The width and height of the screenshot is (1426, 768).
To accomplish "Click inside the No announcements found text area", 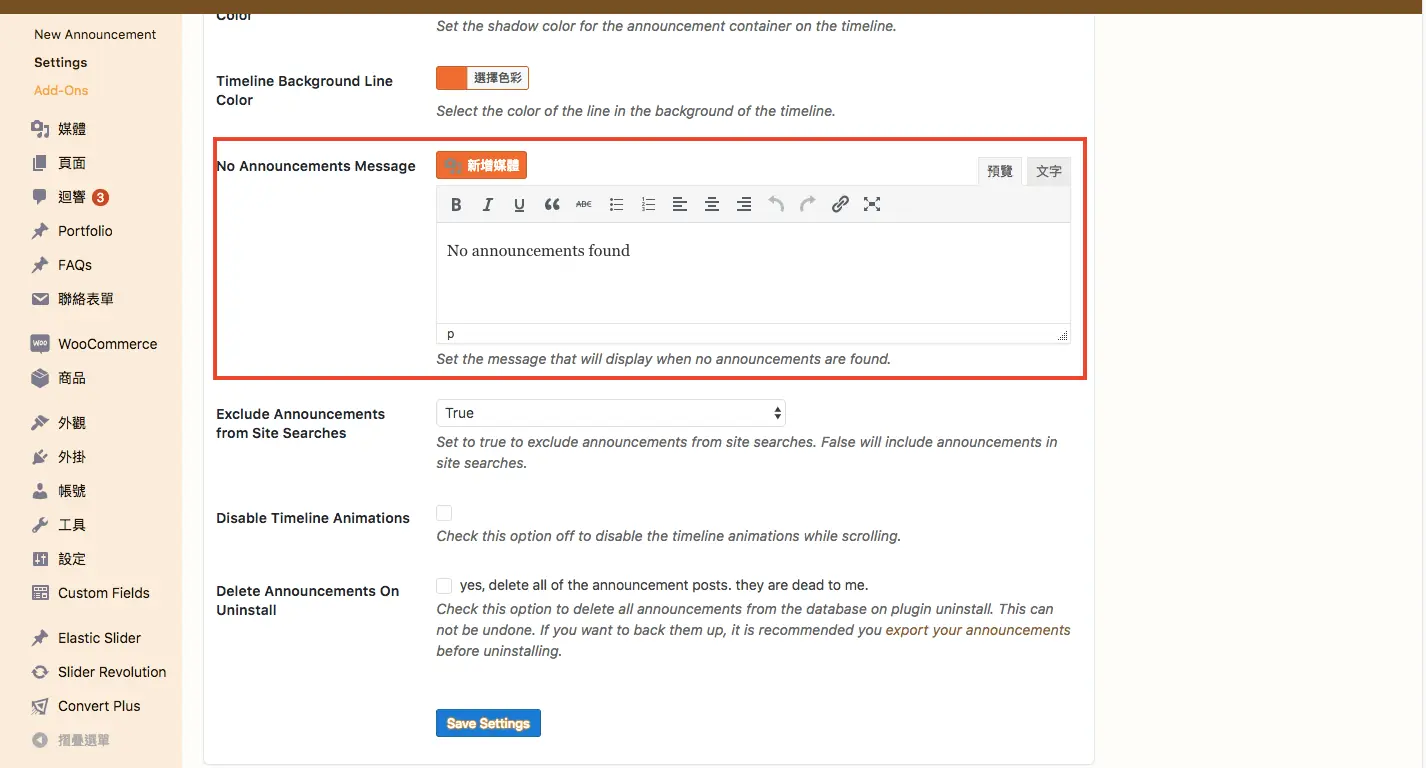I will [753, 272].
